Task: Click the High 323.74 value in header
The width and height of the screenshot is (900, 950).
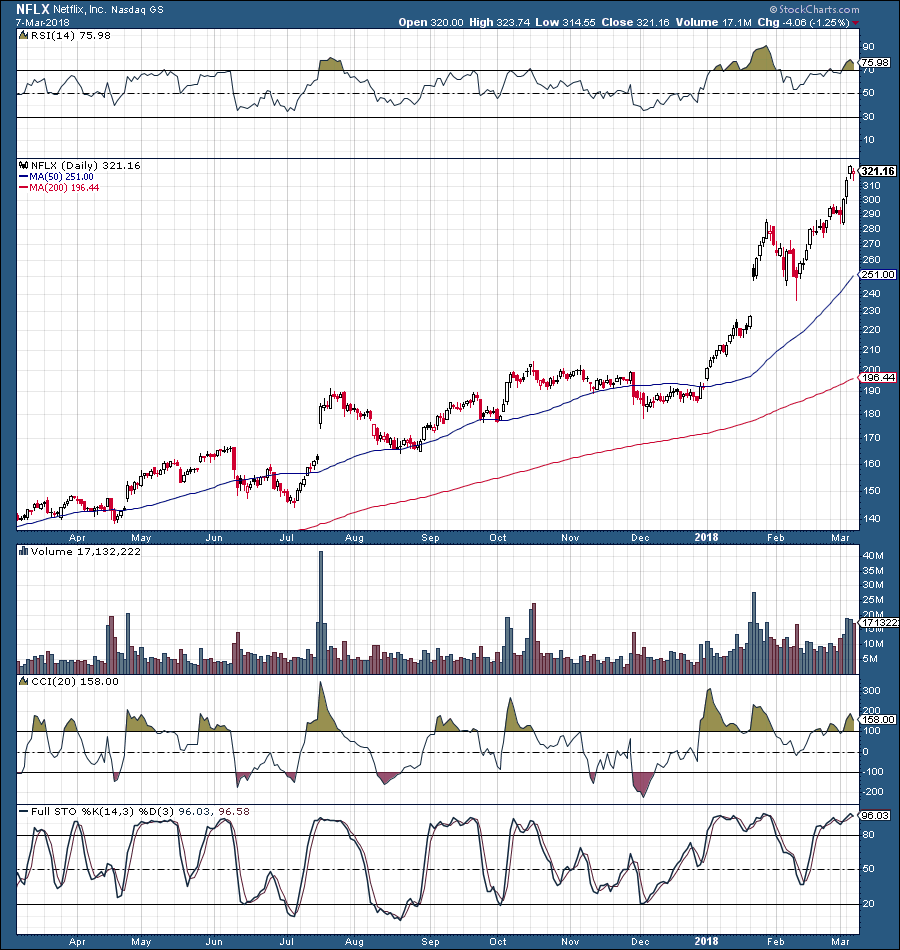Action: (x=499, y=22)
